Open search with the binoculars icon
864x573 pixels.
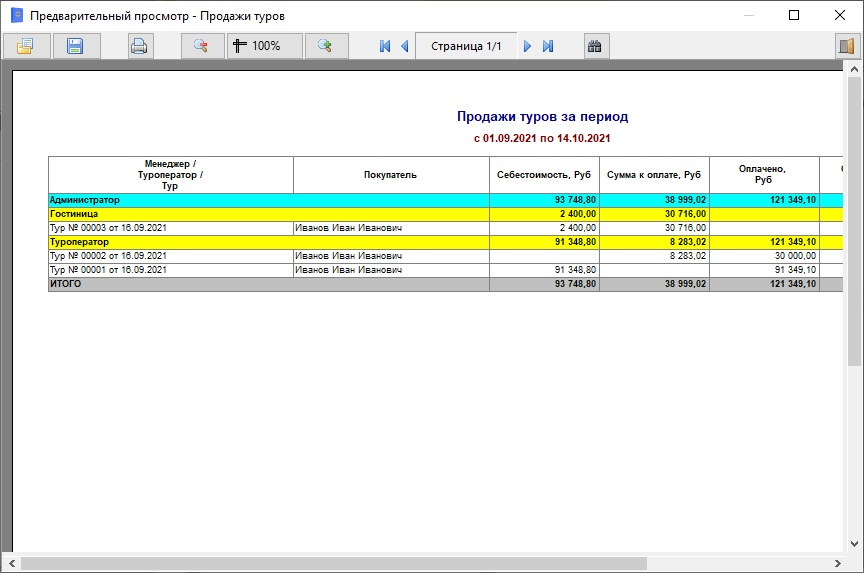click(596, 46)
